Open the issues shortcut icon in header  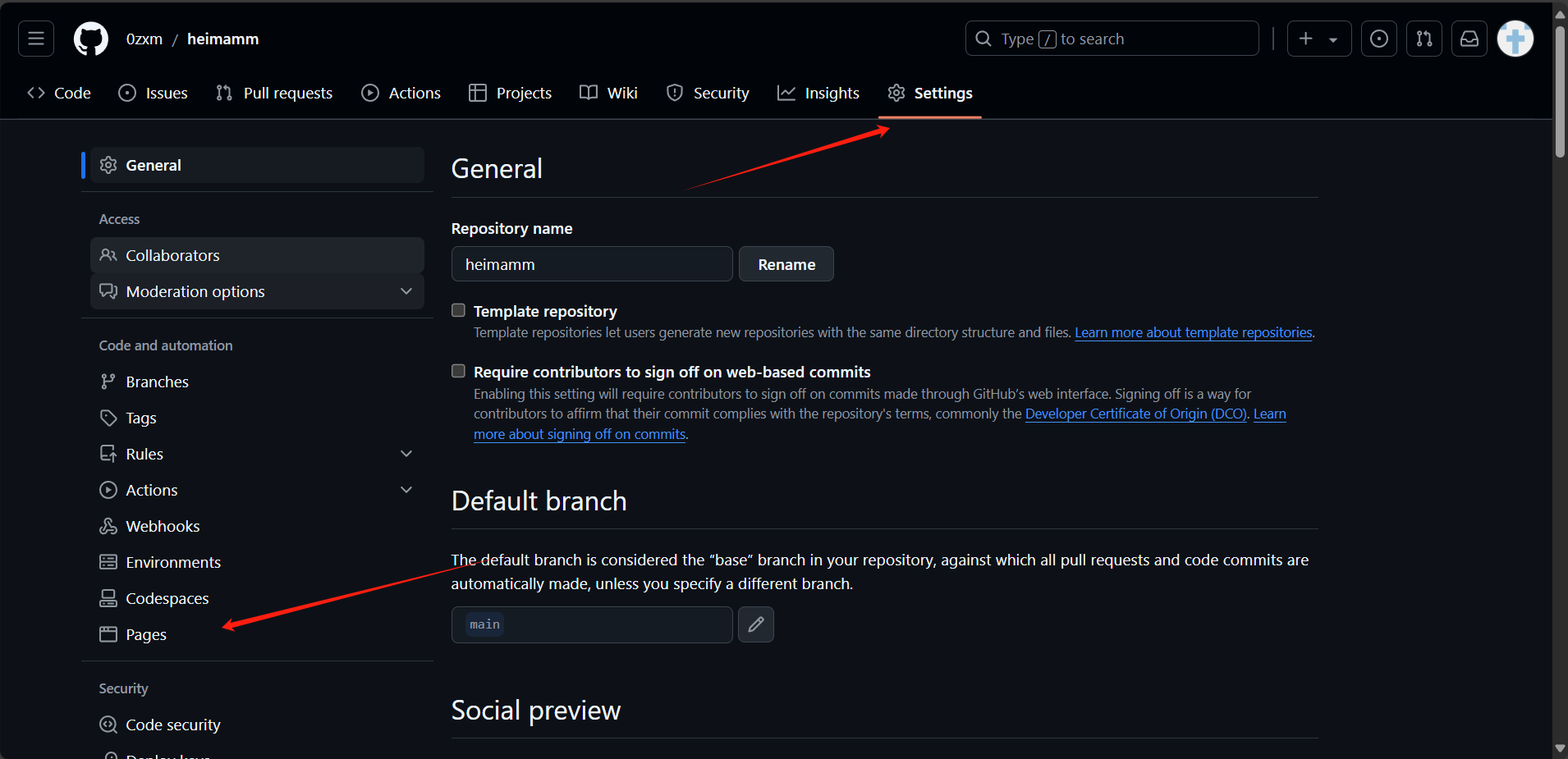point(1378,39)
